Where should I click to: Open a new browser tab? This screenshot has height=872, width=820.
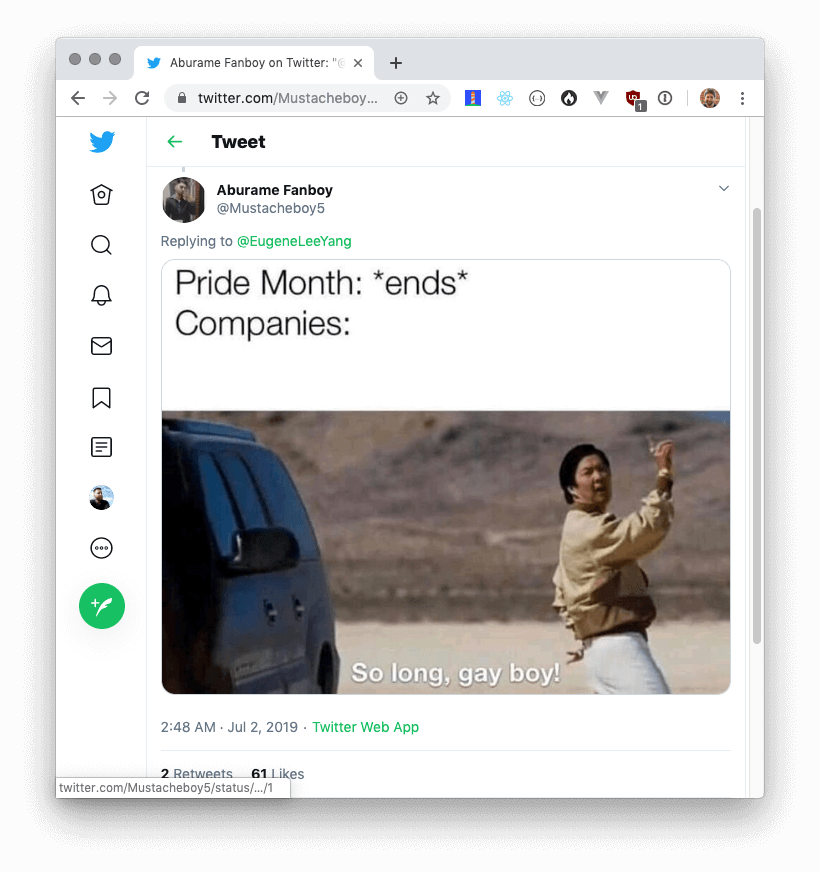pyautogui.click(x=396, y=63)
